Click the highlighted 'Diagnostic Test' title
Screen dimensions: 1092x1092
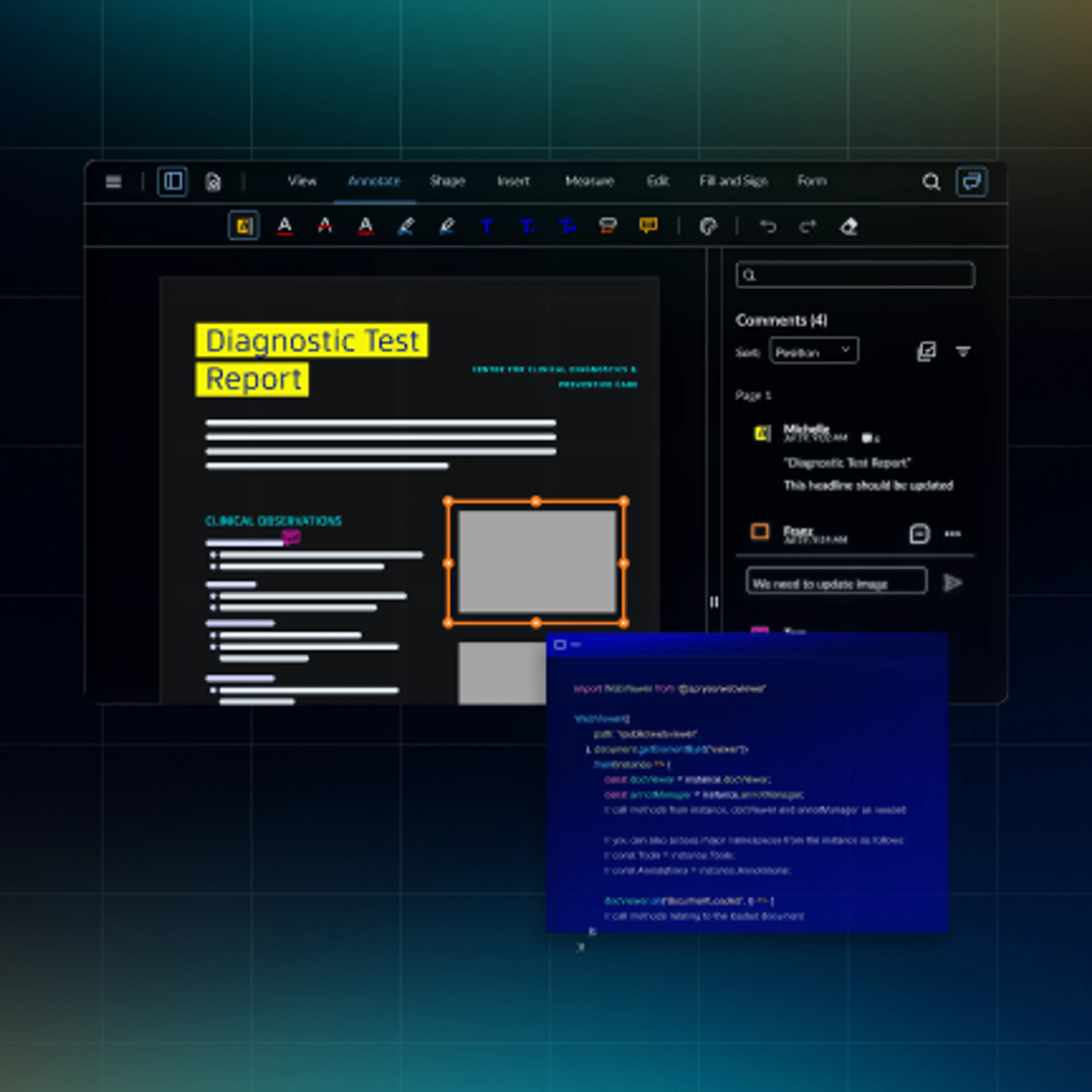(x=312, y=340)
